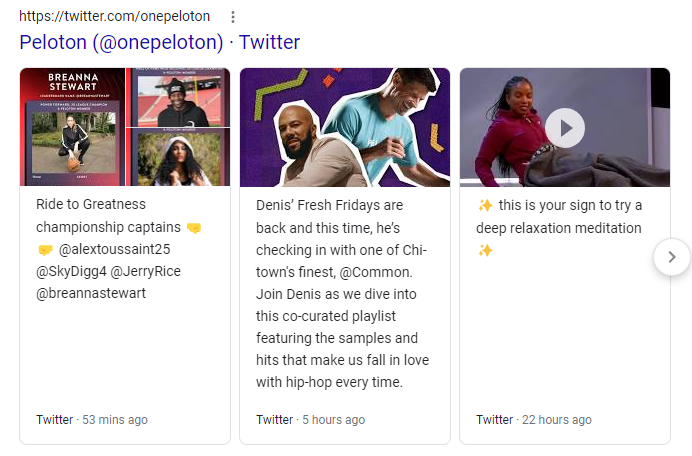Click the Twitter 22 hours ago label

[534, 419]
